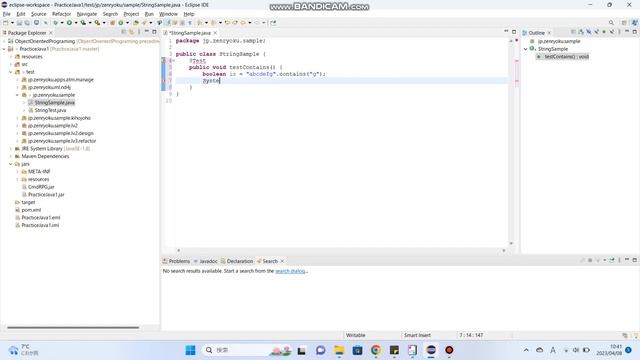Switch to the Declaration tab
The height and width of the screenshot is (360, 640).
237,261
